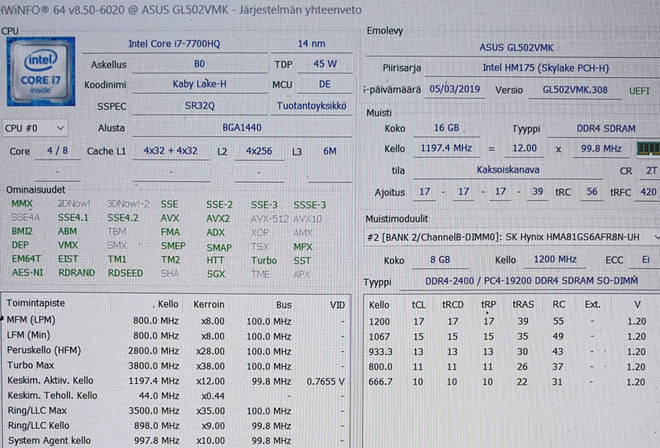
Task: Select the tRFC value 420
Action: [648, 192]
